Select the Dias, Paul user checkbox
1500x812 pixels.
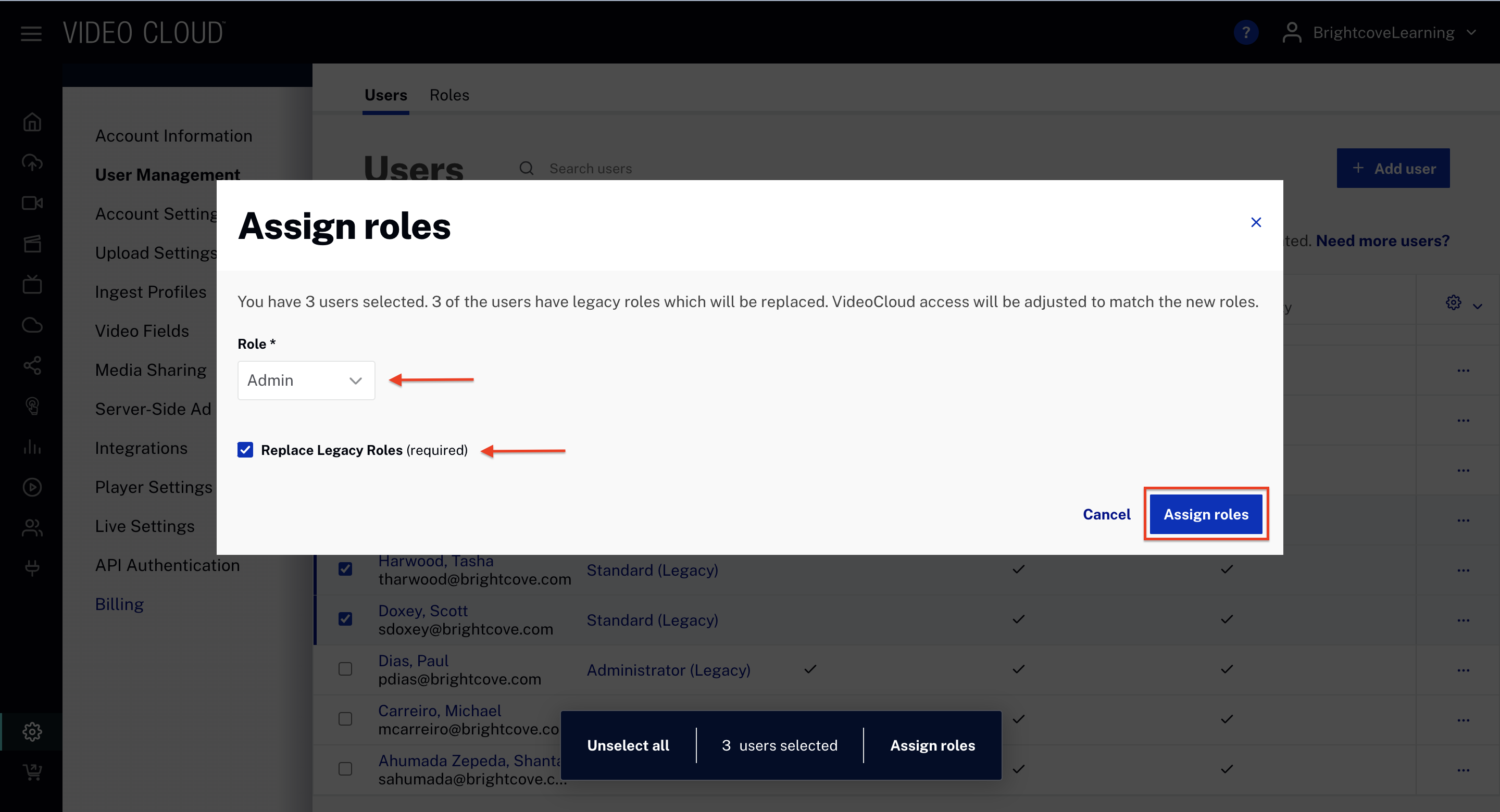tap(345, 669)
